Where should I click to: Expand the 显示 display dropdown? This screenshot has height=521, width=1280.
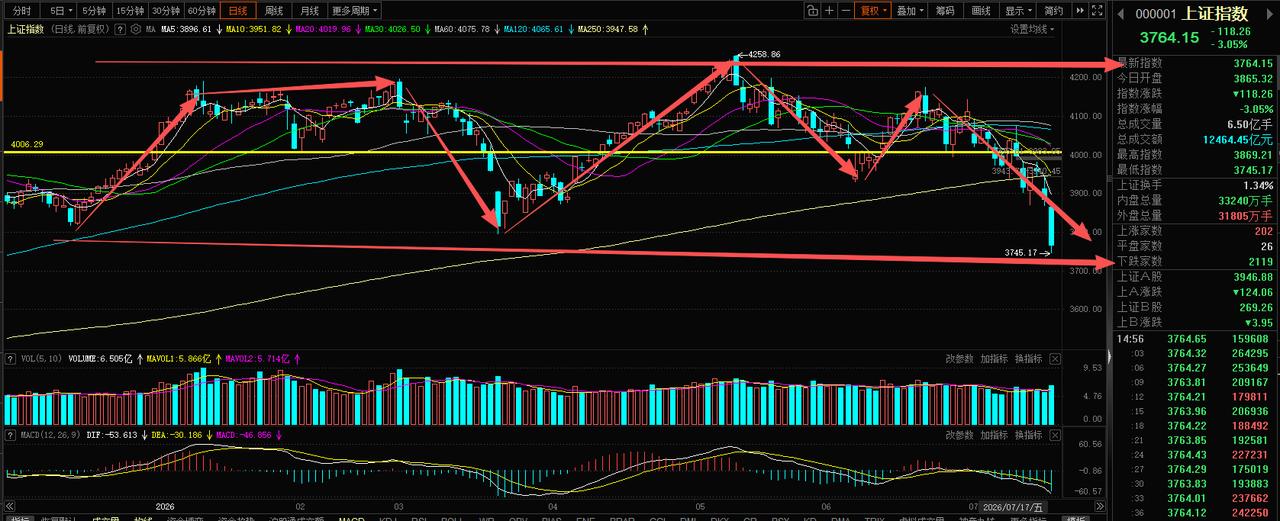click(x=1019, y=10)
